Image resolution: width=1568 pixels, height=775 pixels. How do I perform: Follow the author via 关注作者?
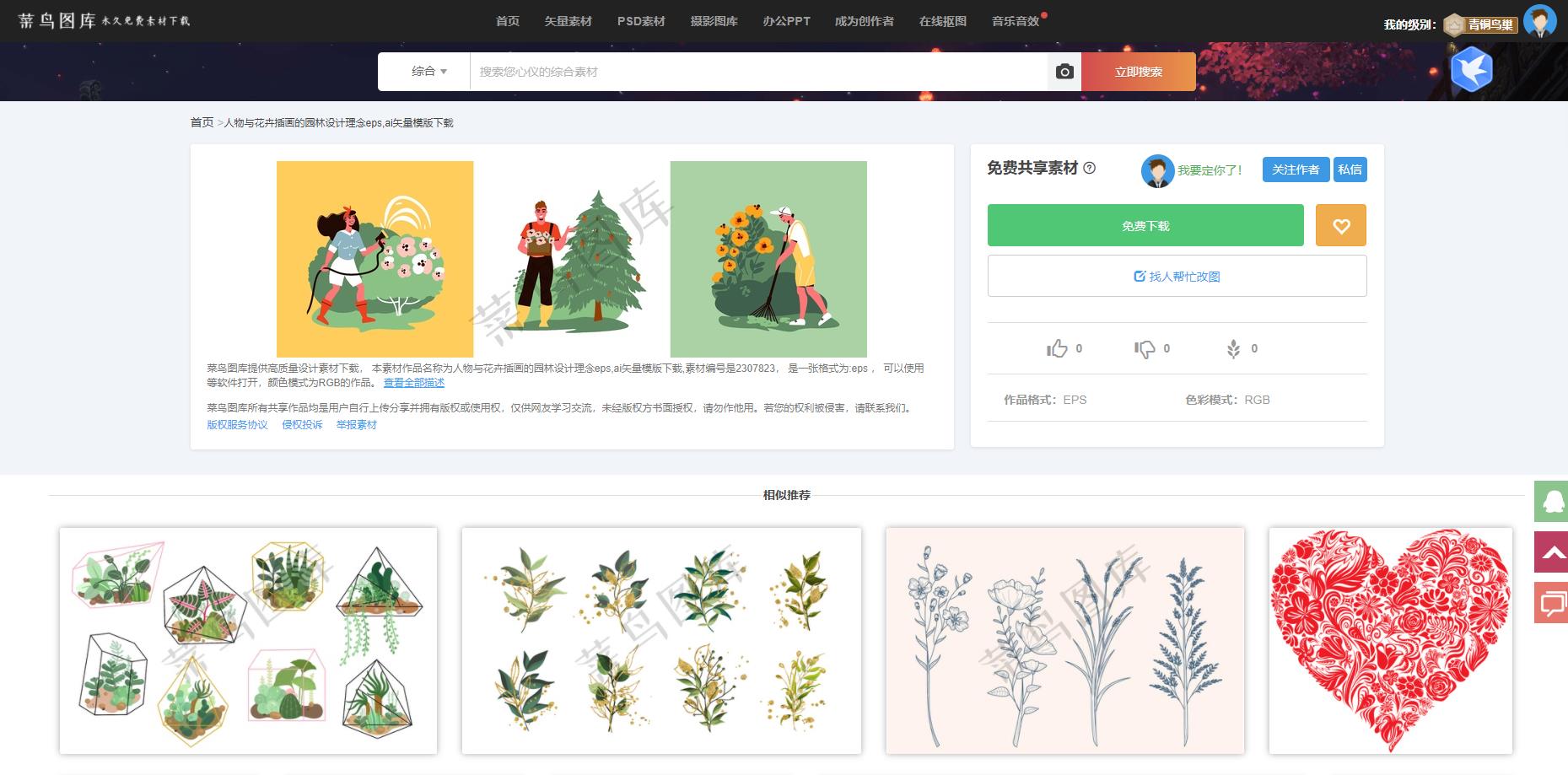(1295, 169)
